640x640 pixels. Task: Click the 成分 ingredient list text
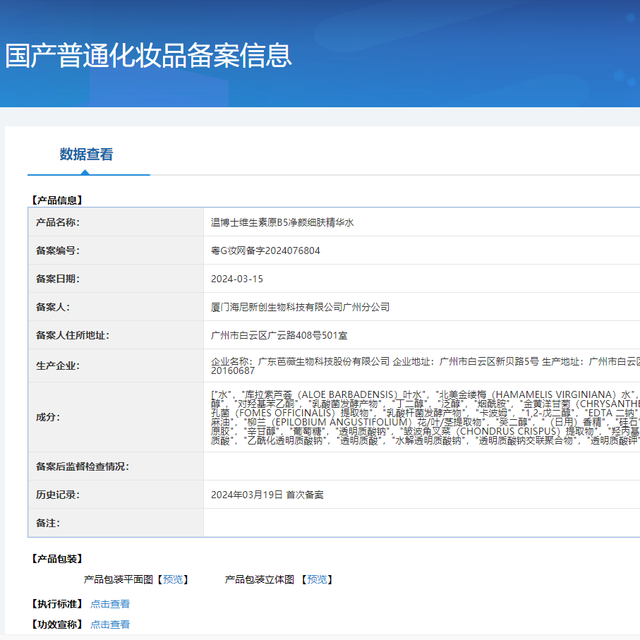pos(425,417)
